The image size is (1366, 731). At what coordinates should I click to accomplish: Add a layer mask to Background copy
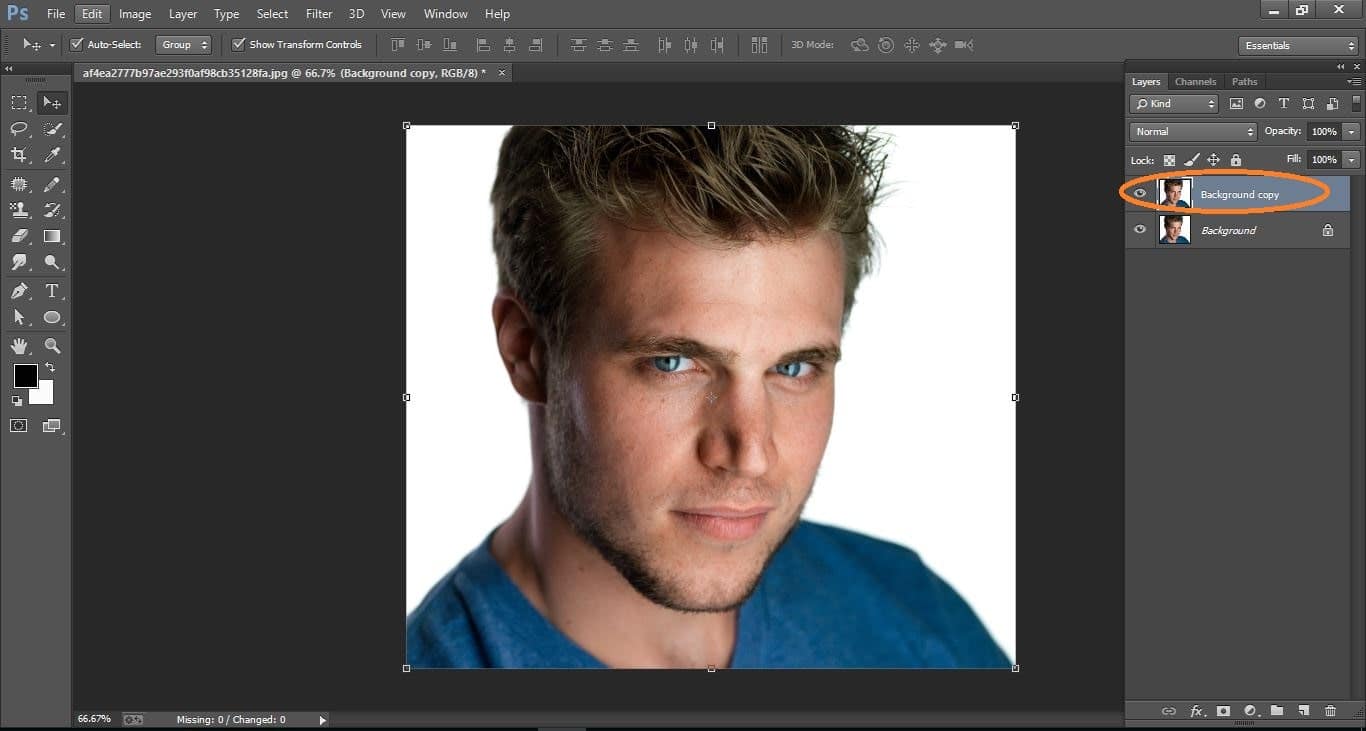pos(1224,711)
